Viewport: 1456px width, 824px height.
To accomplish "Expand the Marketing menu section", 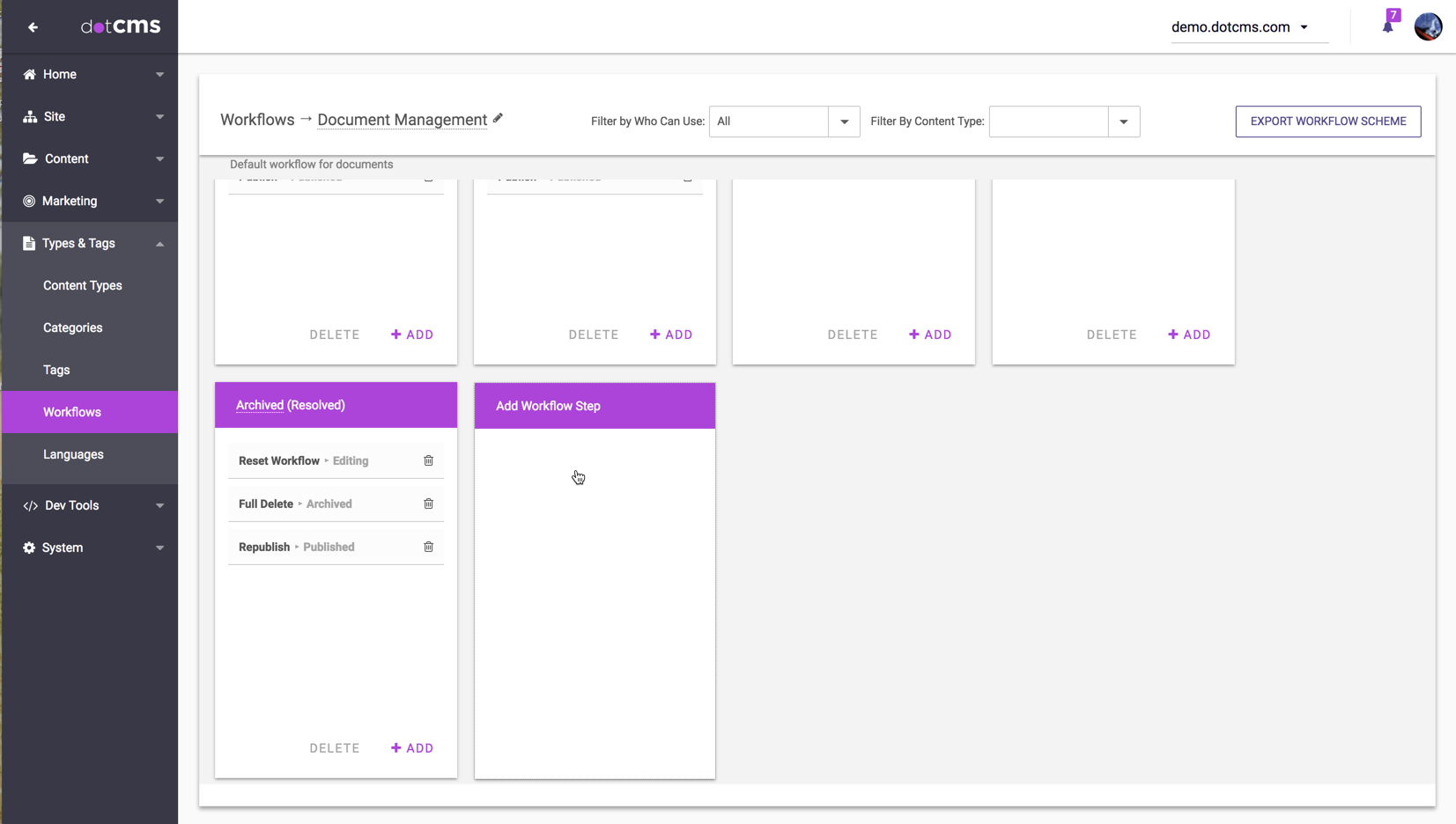I will pos(159,202).
